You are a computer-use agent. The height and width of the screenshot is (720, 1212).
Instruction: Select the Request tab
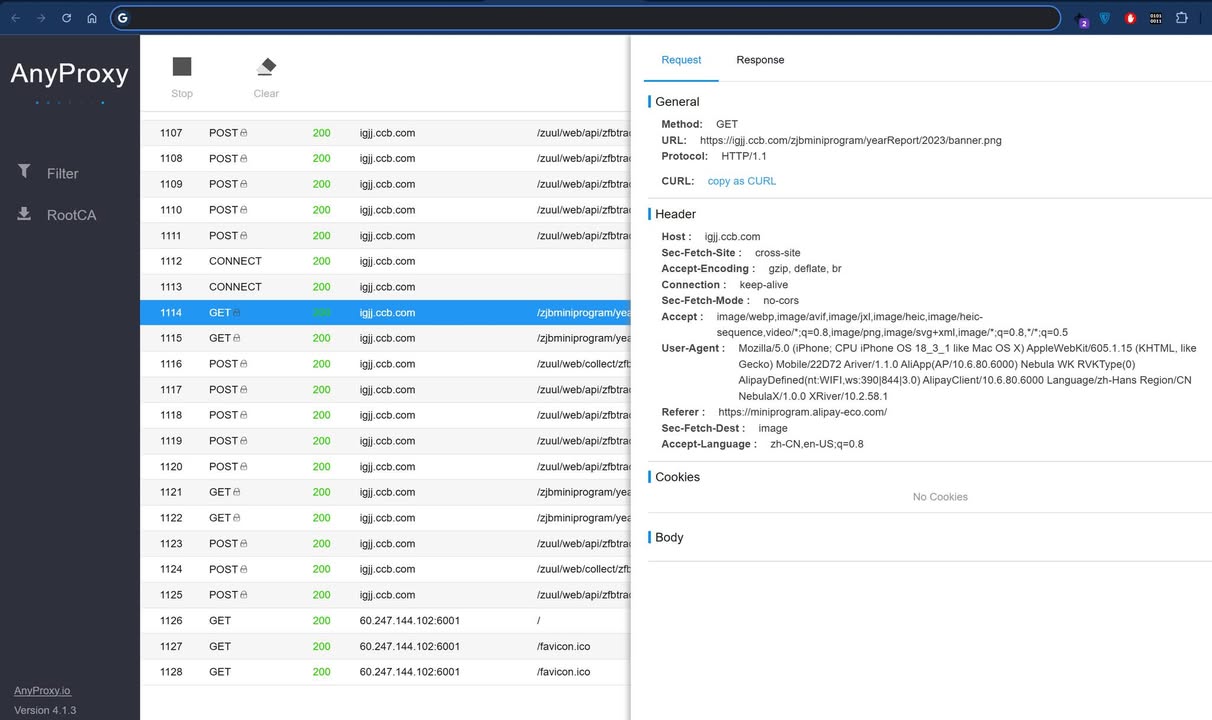(681, 60)
